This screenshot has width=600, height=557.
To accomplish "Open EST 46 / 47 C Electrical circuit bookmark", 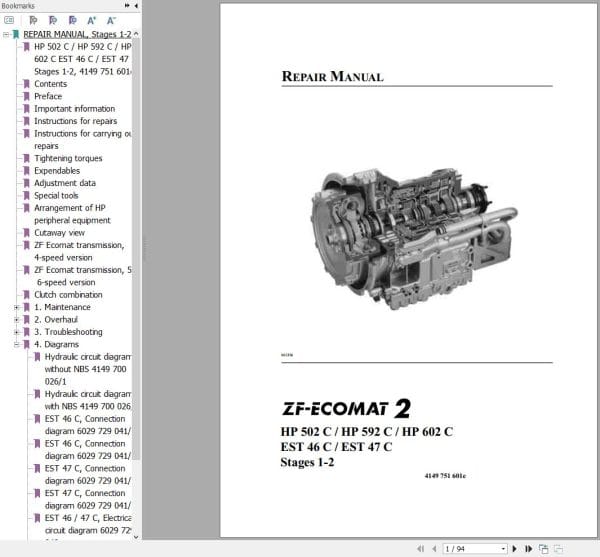I will [88, 524].
